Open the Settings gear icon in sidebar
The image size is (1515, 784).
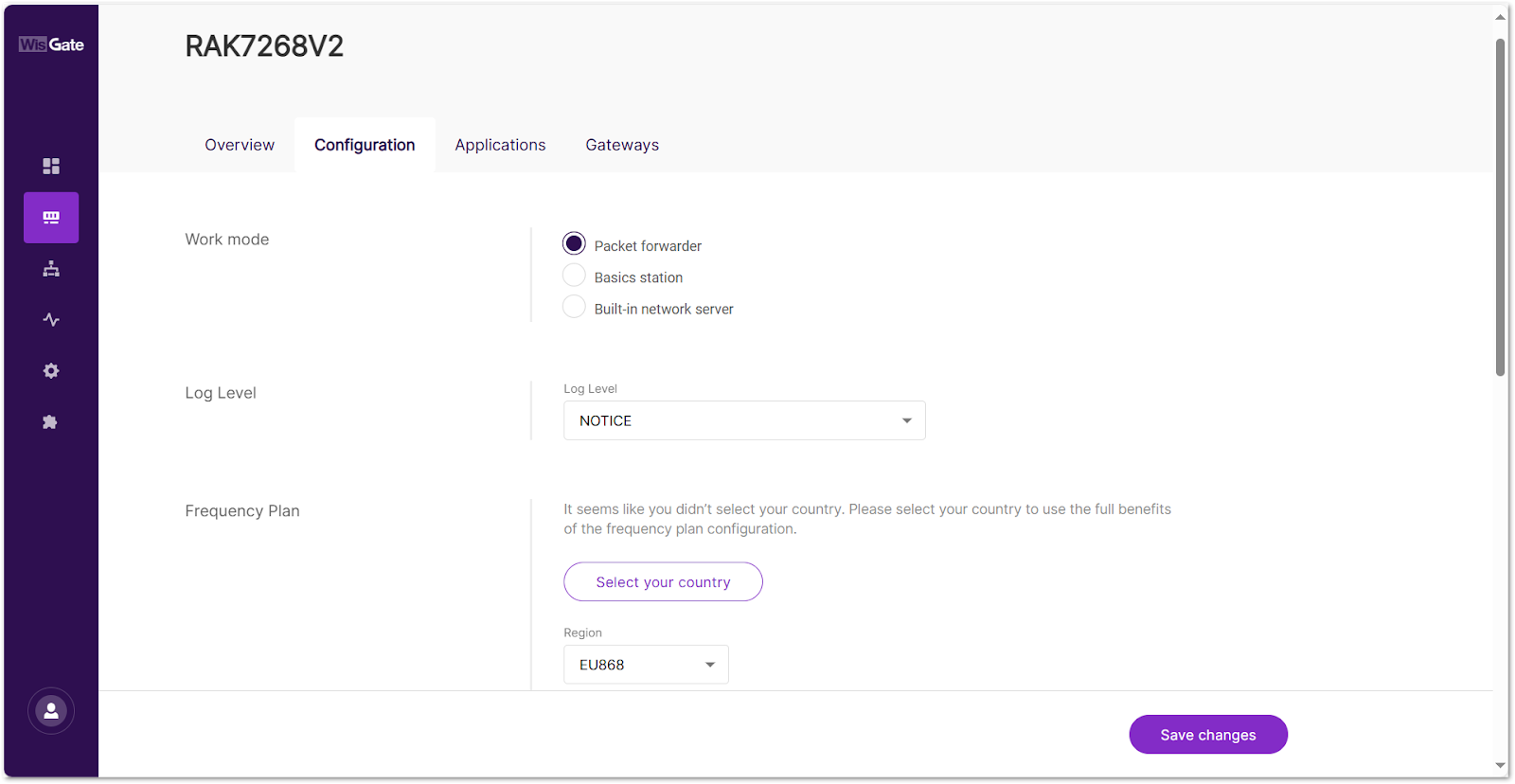tap(51, 371)
